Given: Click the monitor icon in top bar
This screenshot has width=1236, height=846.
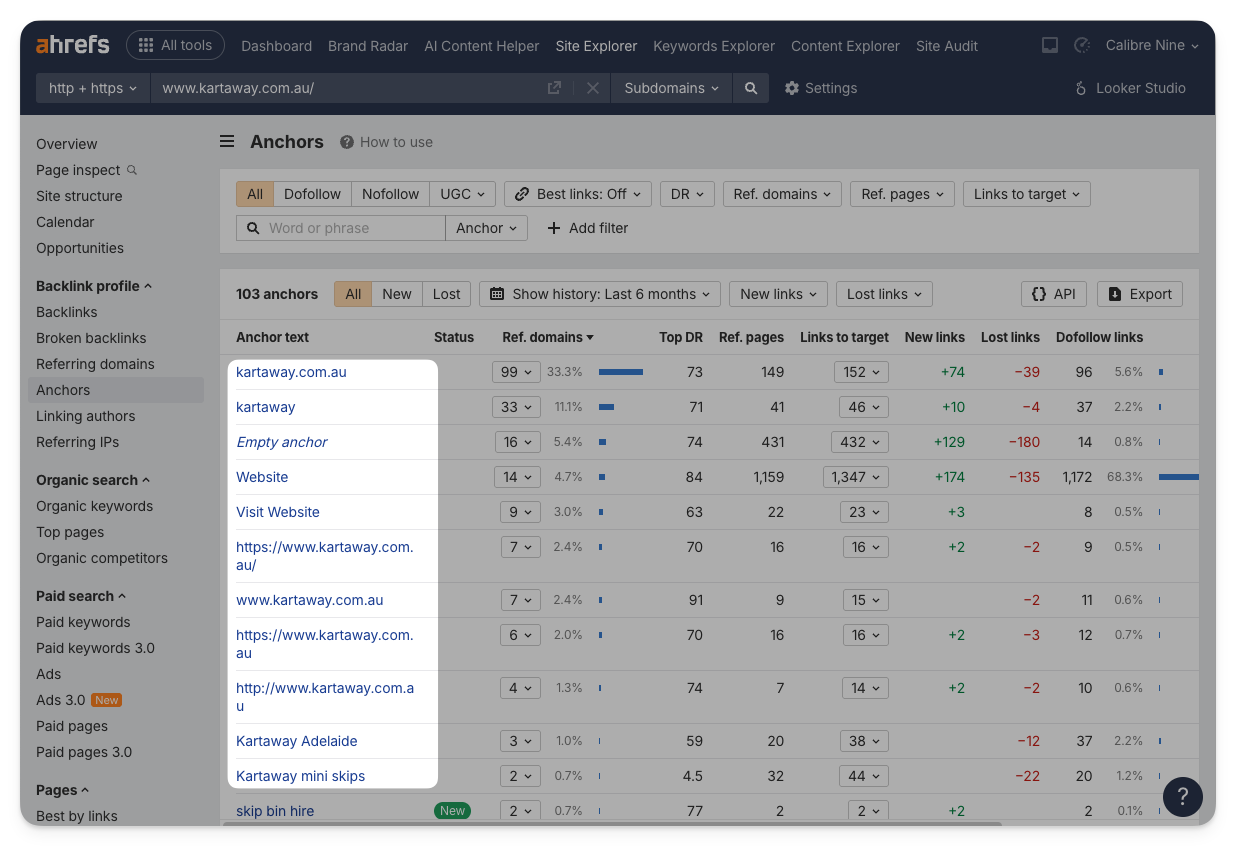Looking at the screenshot, I should [1050, 46].
